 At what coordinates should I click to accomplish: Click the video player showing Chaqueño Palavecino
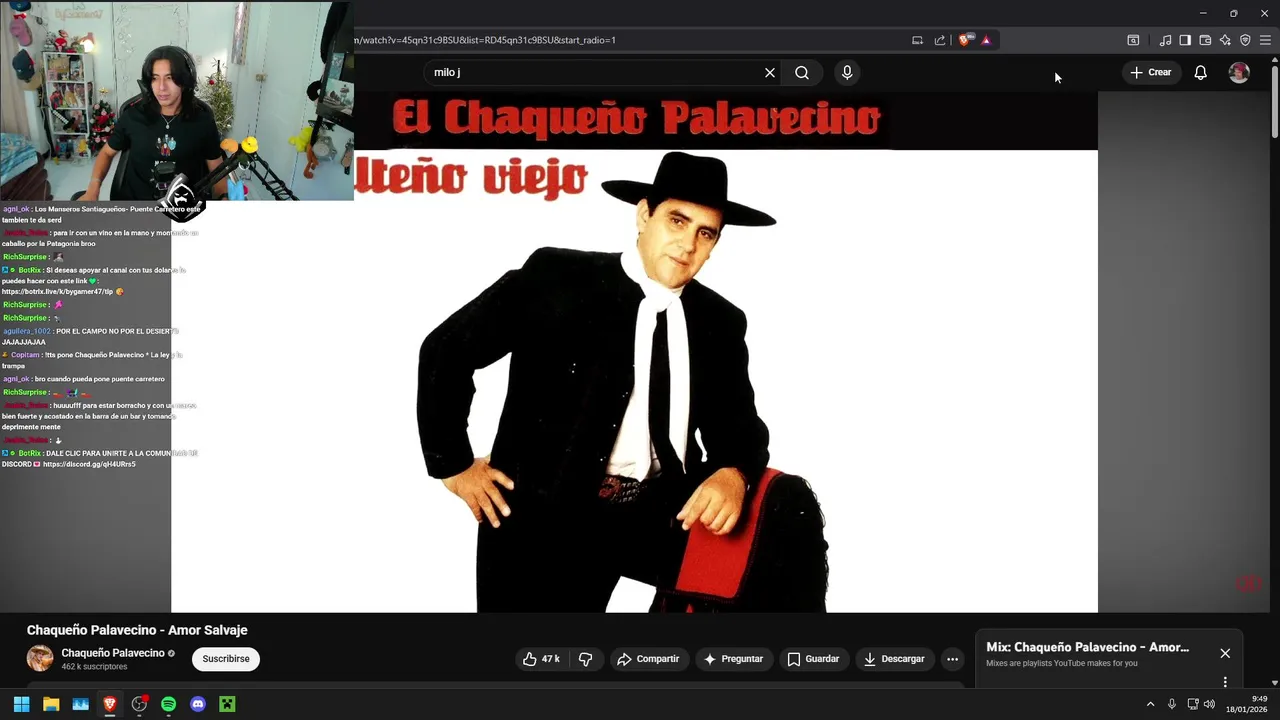[634, 352]
